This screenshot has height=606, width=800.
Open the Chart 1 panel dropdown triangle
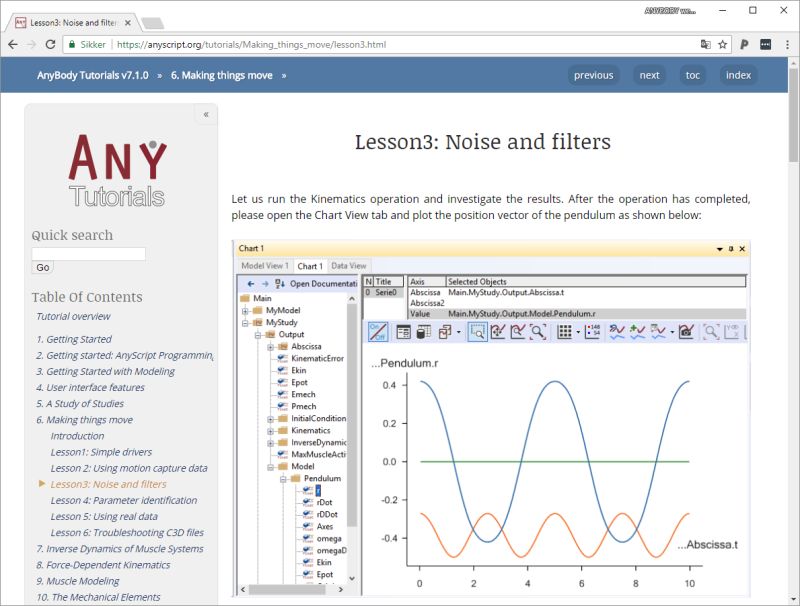[719, 249]
